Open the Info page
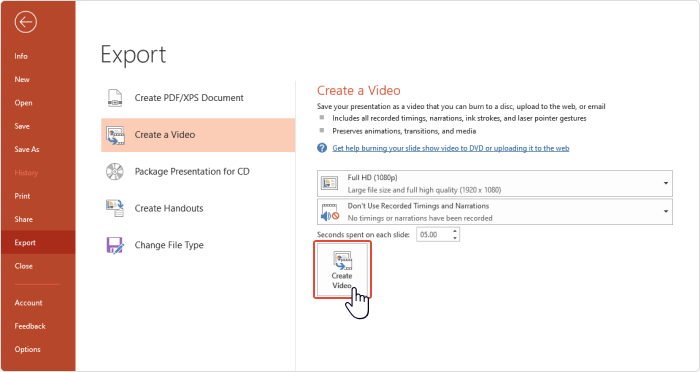Screen dimensions: 700x372 pyautogui.click(x=21, y=56)
